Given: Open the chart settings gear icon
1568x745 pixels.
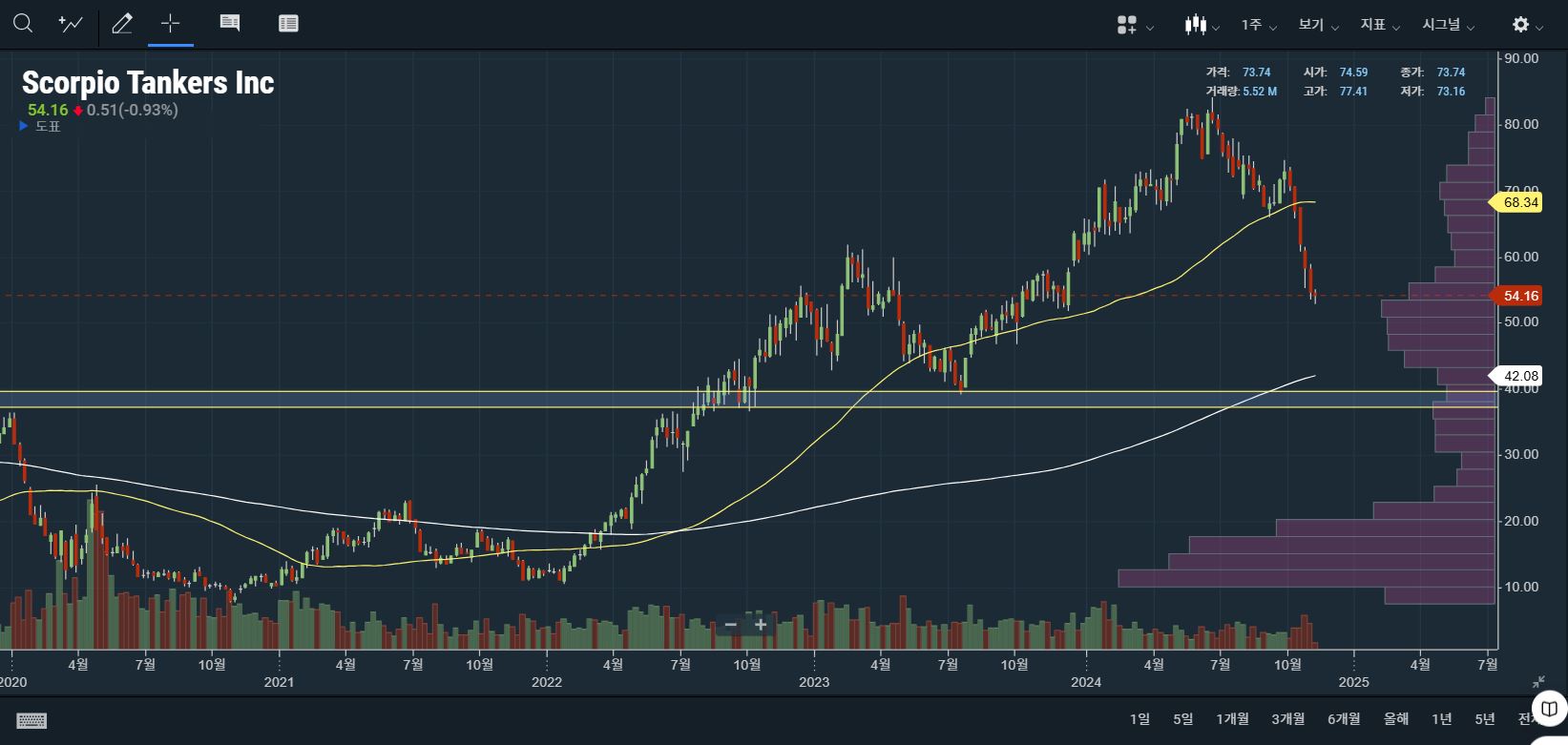Looking at the screenshot, I should click(1526, 26).
